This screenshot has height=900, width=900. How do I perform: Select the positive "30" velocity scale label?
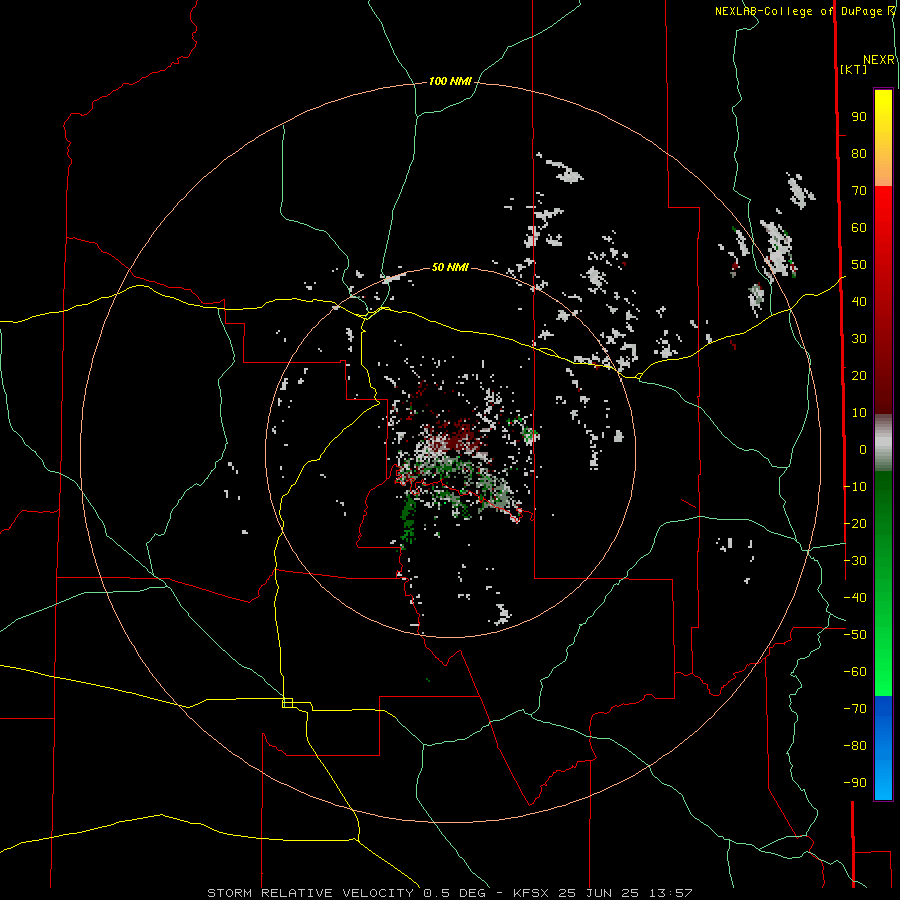859,339
